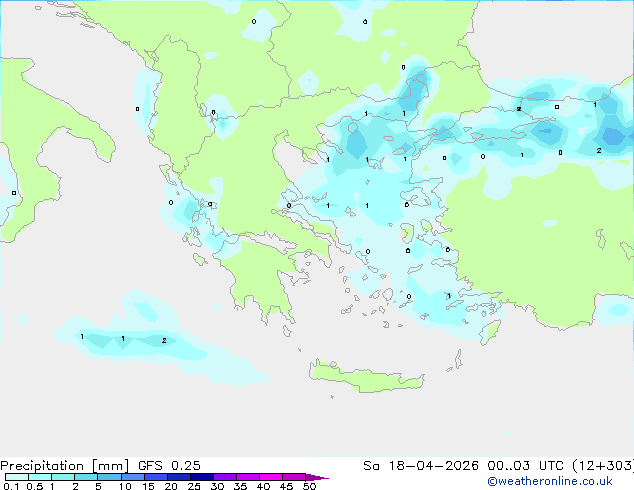Select the 25–30 mm navy legend swatch
Viewport: 634px width, 490px height.
(x=201, y=477)
